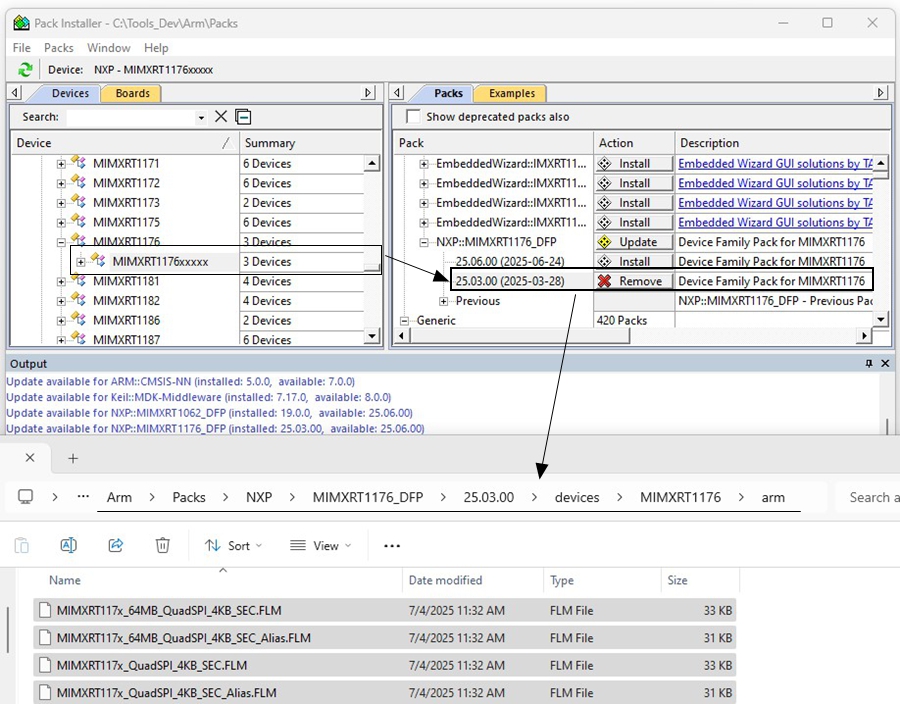Image resolution: width=900 pixels, height=704 pixels.
Task: Open the Packs menu
Action: [59, 48]
